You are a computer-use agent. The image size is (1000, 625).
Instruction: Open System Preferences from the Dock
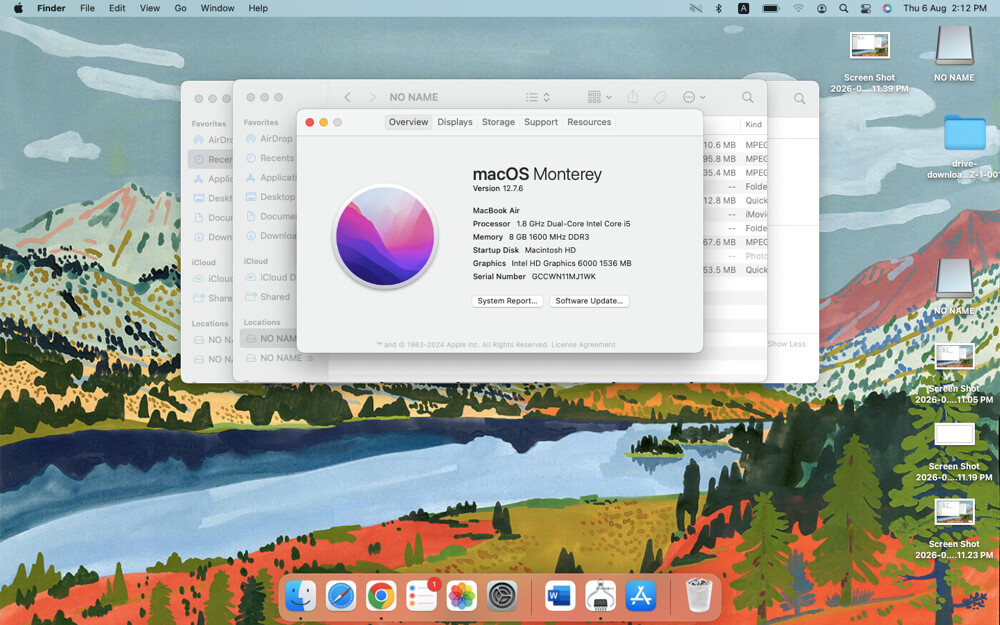tap(503, 596)
